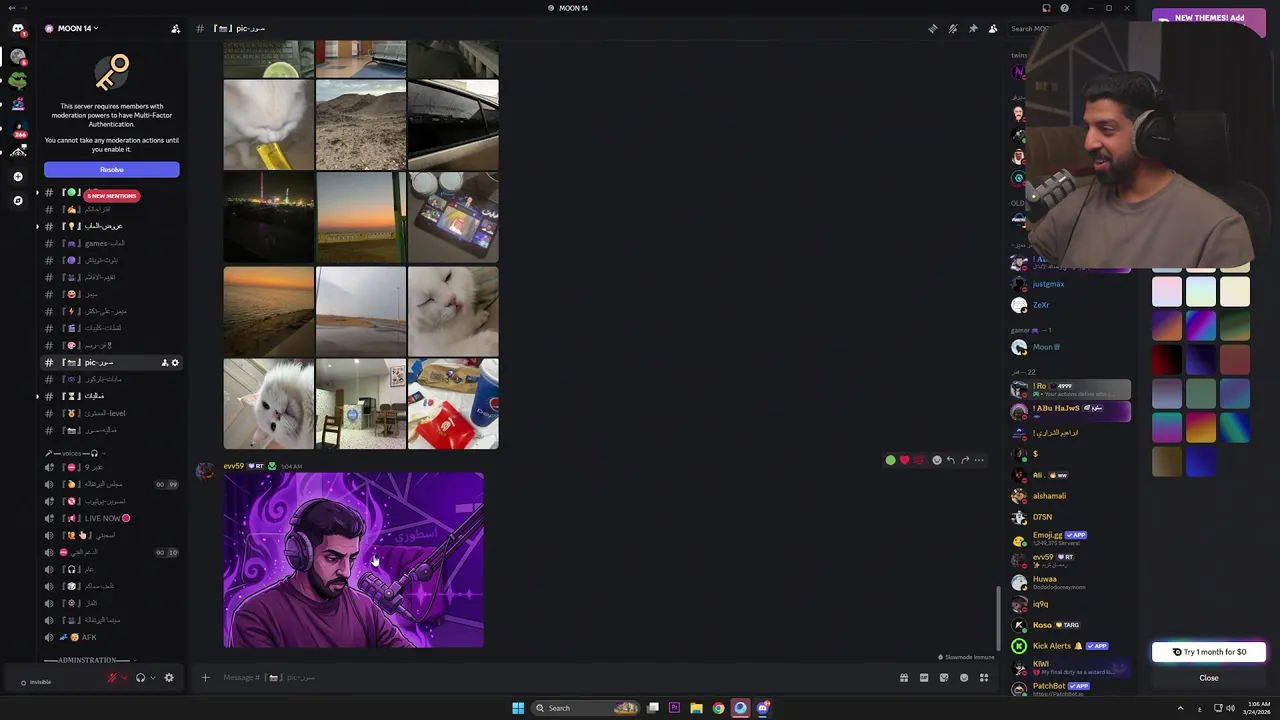Click the invite people icon beside MOON 14
The height and width of the screenshot is (720, 1280).
(176, 28)
